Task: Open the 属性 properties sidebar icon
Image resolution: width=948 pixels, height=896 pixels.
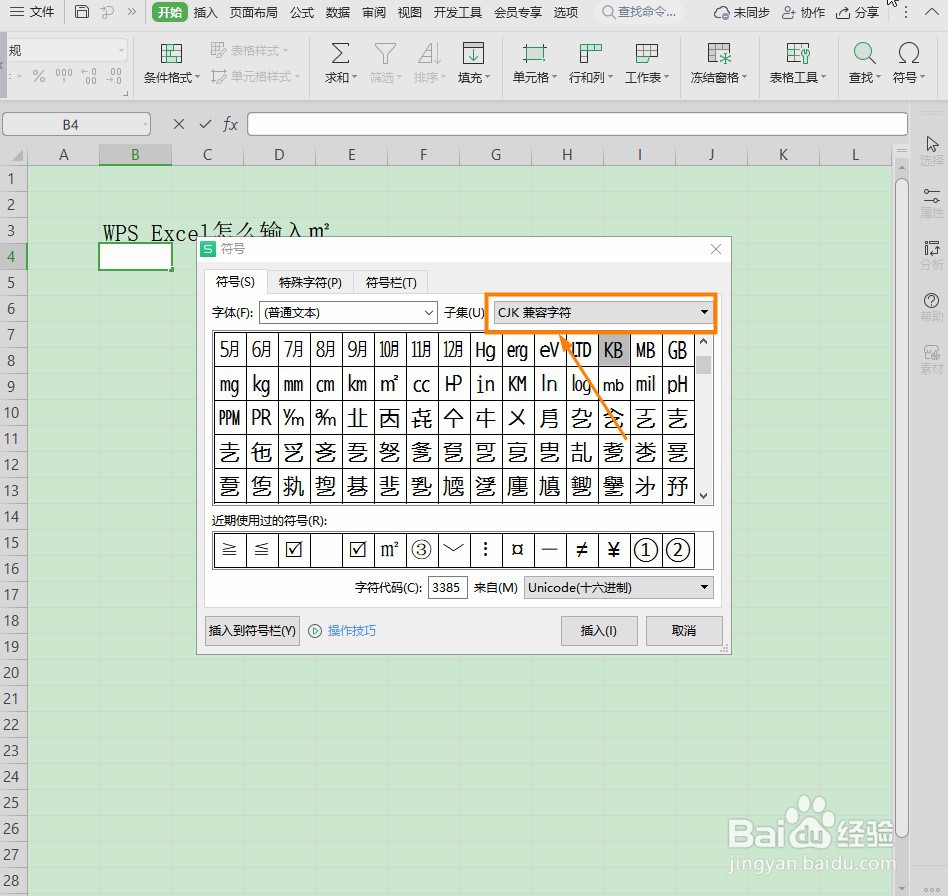Action: coord(932,203)
